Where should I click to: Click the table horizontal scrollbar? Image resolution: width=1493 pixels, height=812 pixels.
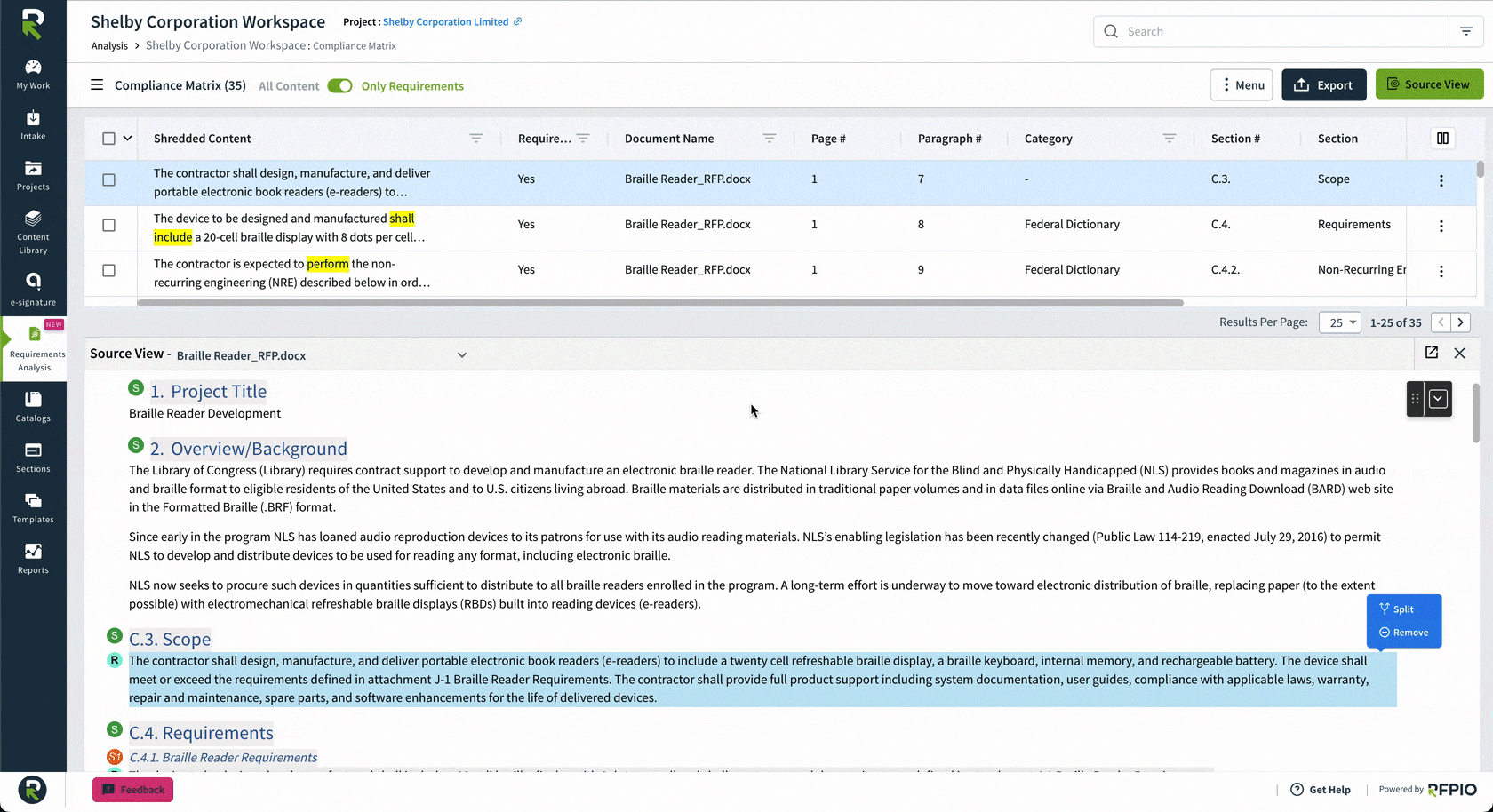(660, 303)
